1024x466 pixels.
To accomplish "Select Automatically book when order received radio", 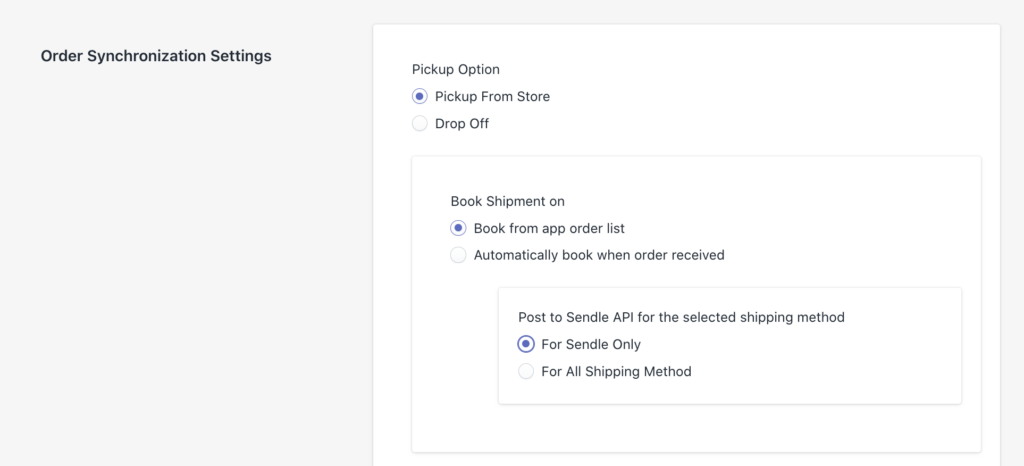I will tap(459, 255).
